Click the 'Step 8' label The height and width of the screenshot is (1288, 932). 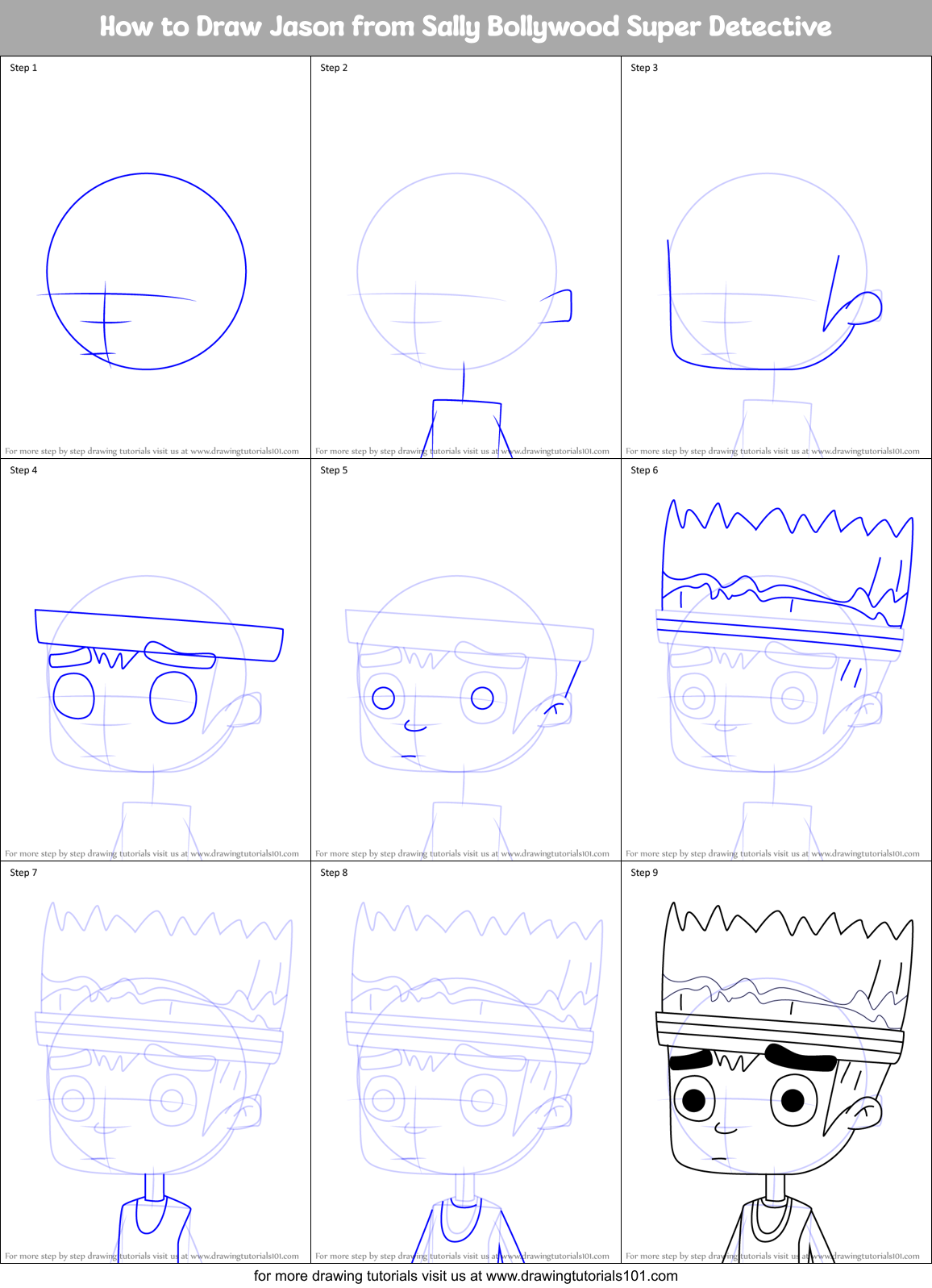point(334,873)
